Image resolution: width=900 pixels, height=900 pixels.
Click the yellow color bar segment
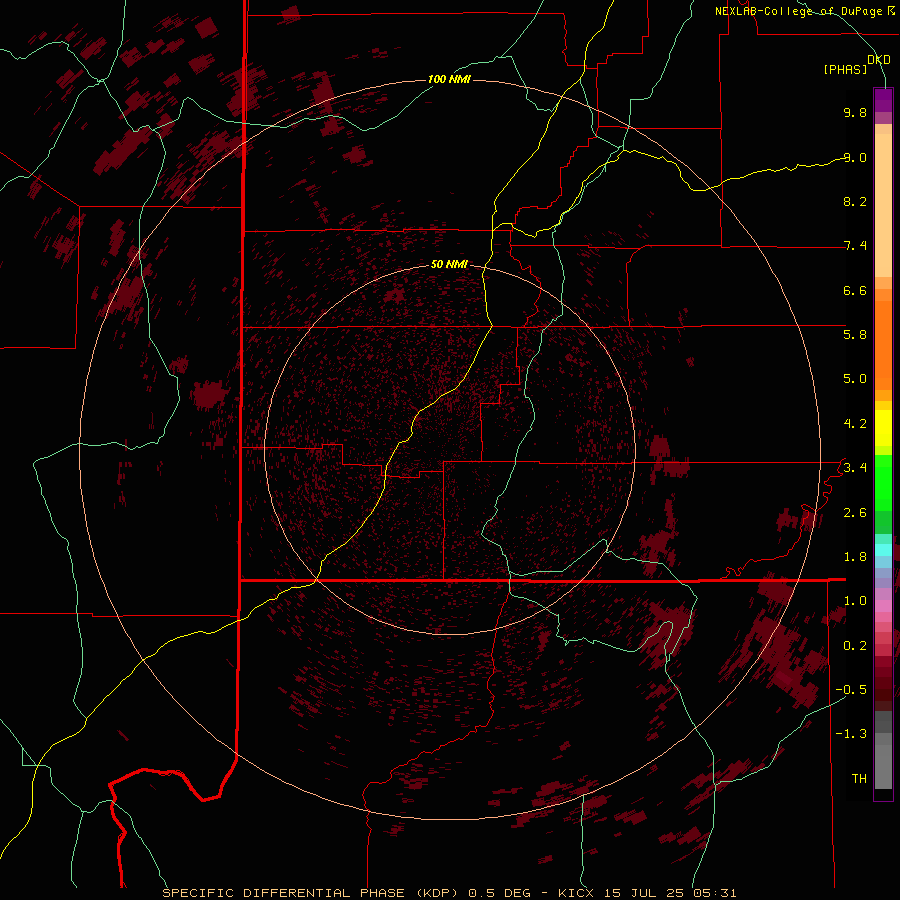[x=883, y=428]
